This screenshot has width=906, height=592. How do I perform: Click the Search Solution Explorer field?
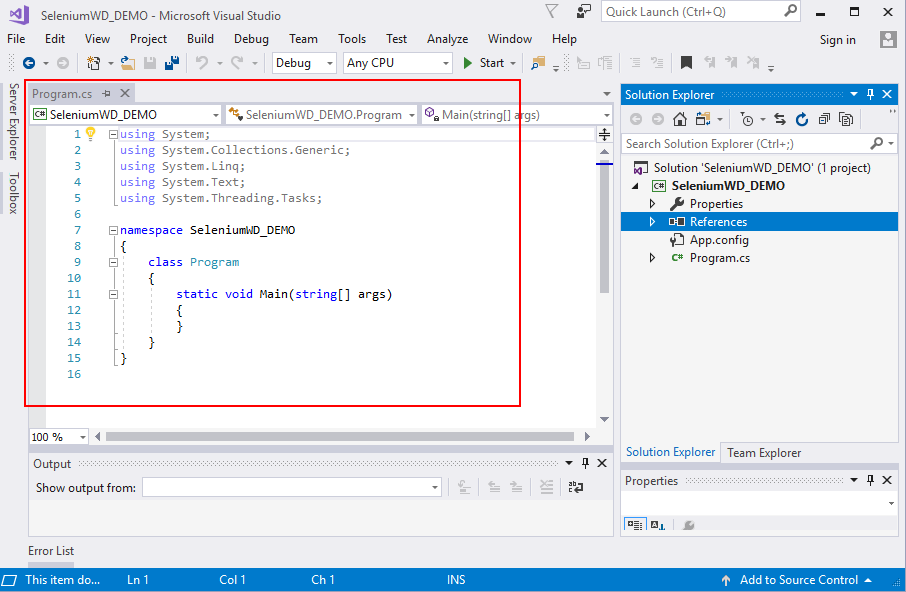pyautogui.click(x=759, y=144)
